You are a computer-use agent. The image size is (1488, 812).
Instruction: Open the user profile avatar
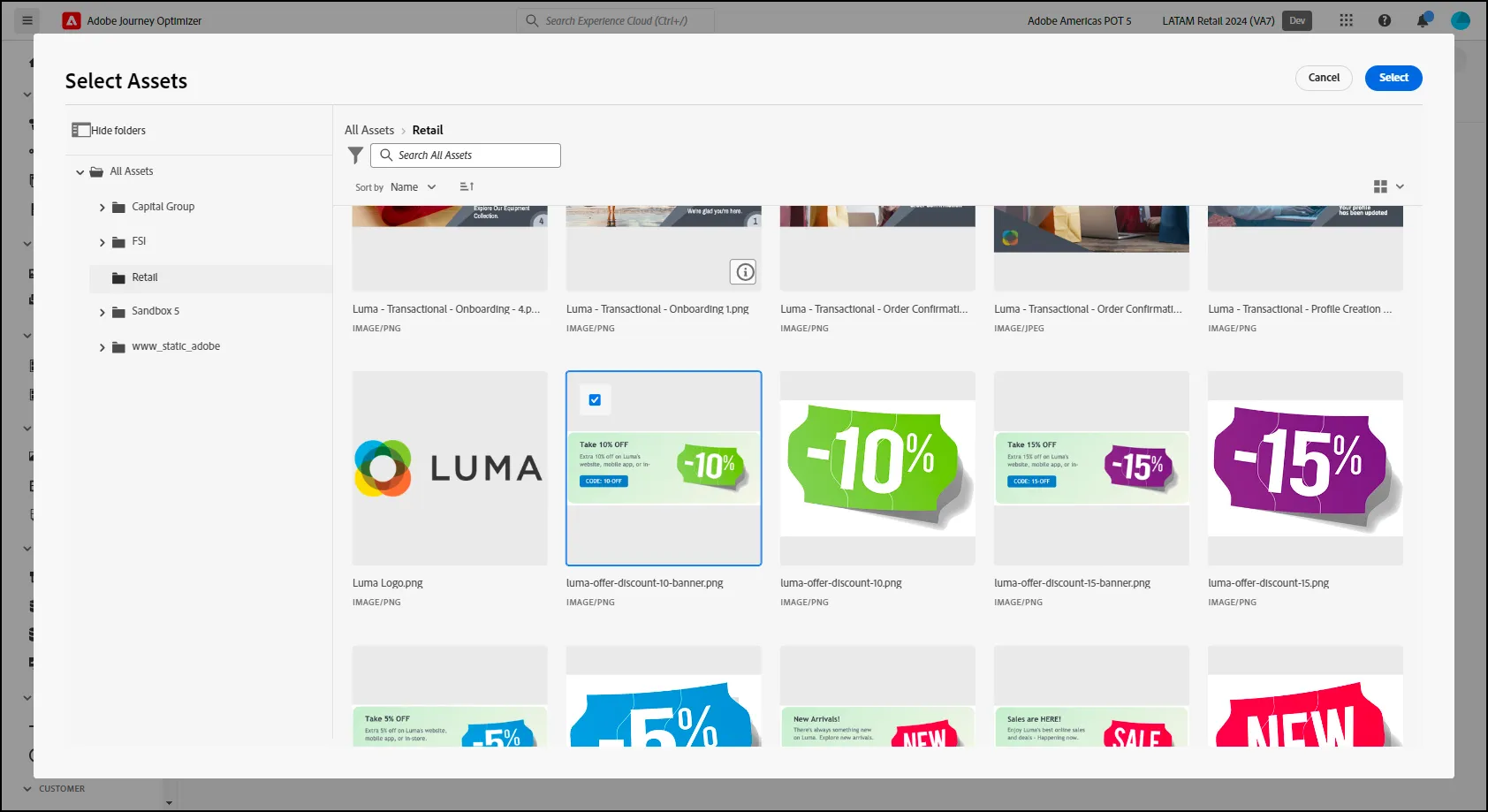point(1461,20)
